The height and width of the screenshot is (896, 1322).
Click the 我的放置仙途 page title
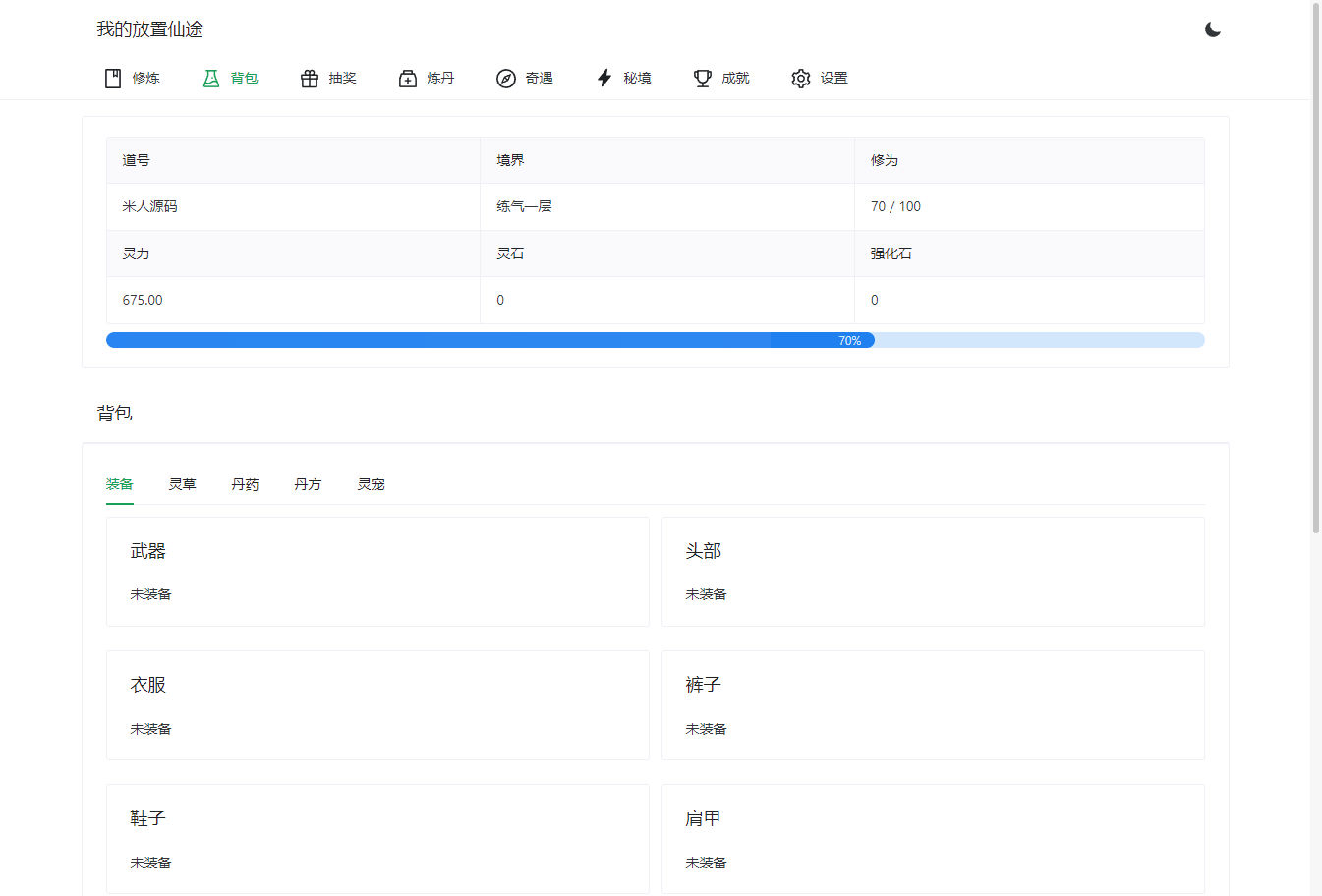click(150, 29)
